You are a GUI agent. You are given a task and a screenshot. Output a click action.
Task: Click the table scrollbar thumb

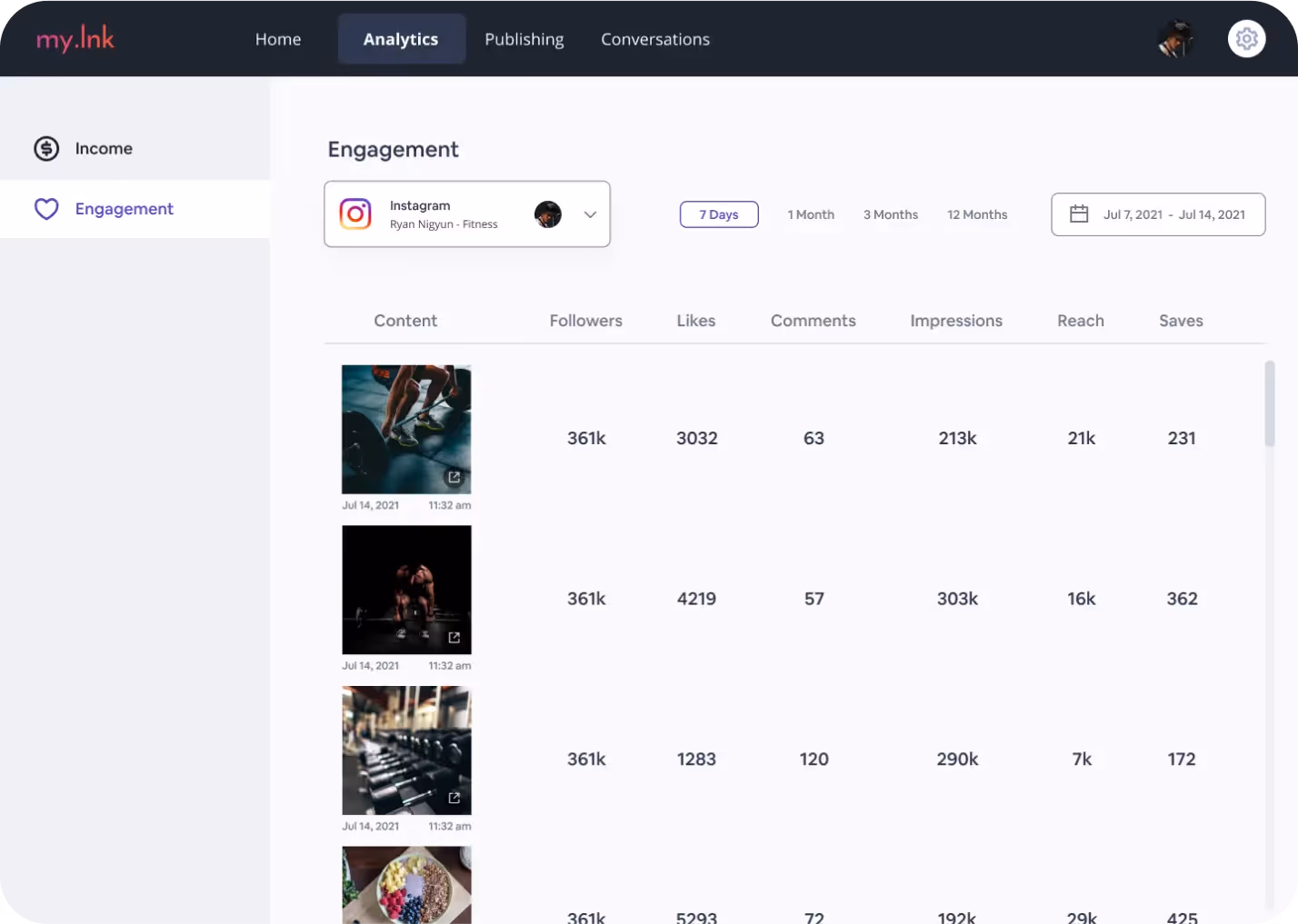click(x=1270, y=403)
